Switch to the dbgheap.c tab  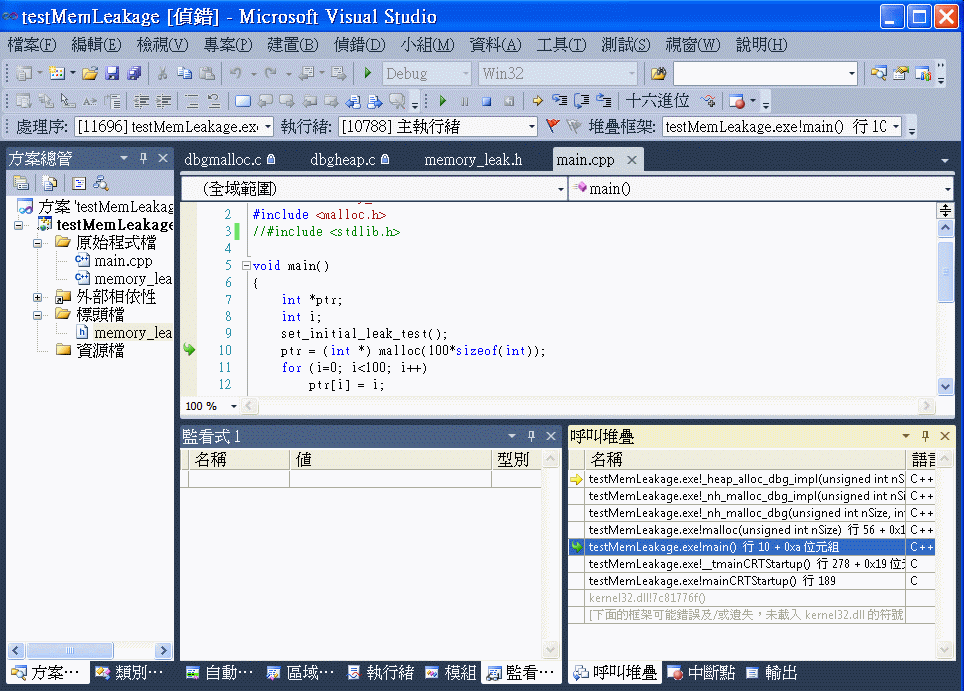tap(349, 160)
